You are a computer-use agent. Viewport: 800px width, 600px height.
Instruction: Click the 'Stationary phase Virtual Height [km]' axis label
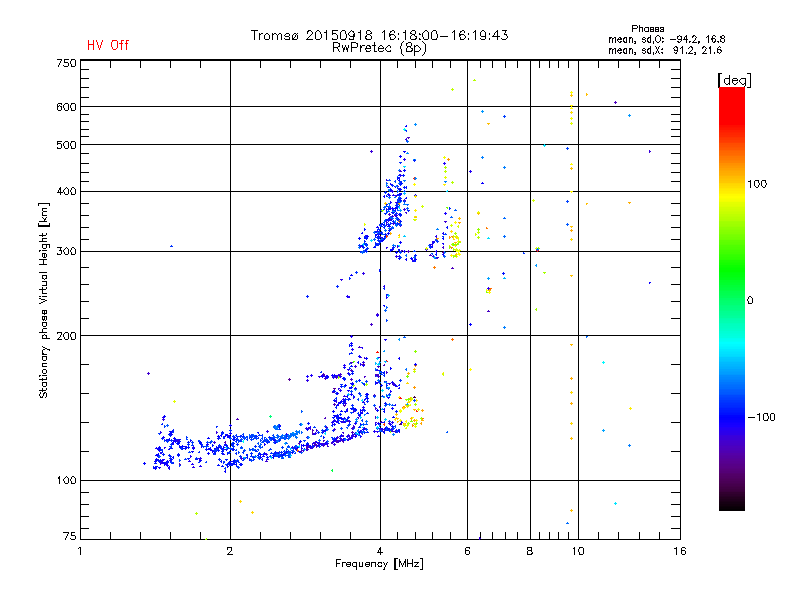[44, 300]
